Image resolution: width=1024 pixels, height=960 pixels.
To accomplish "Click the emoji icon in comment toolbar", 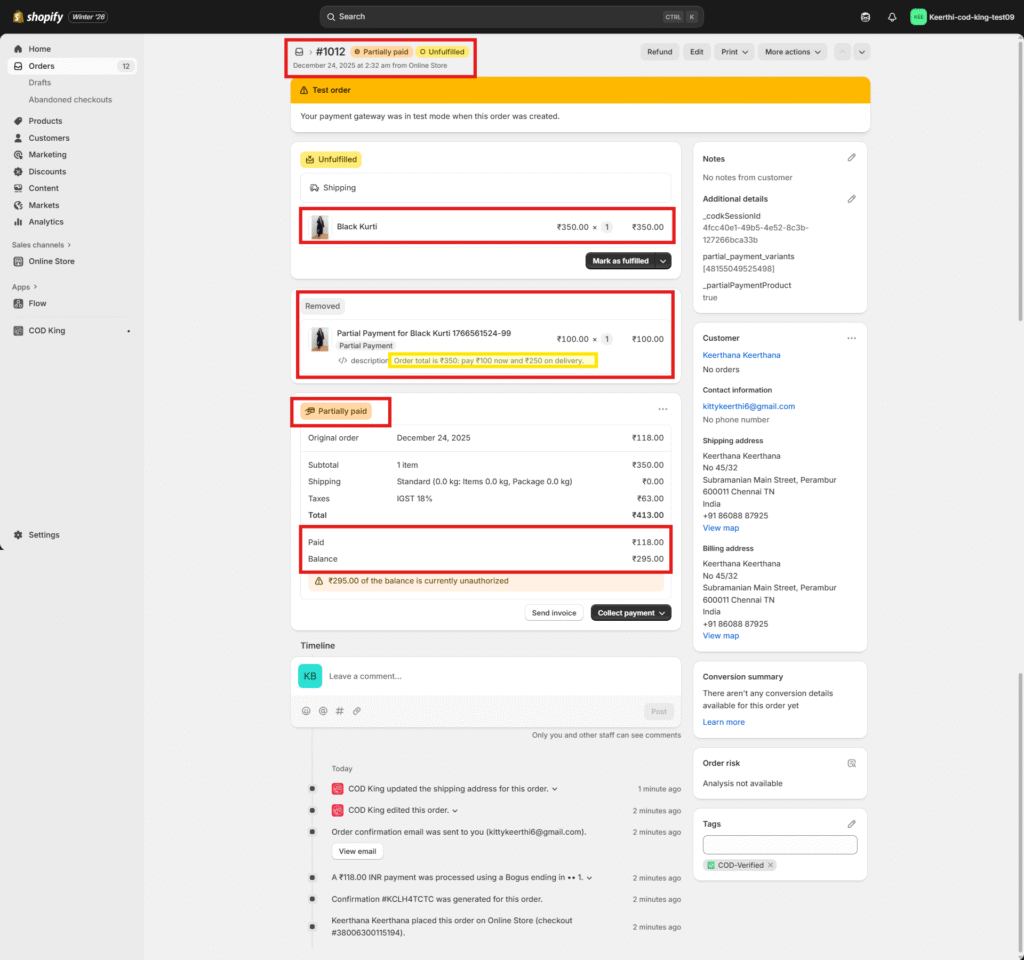I will 306,711.
